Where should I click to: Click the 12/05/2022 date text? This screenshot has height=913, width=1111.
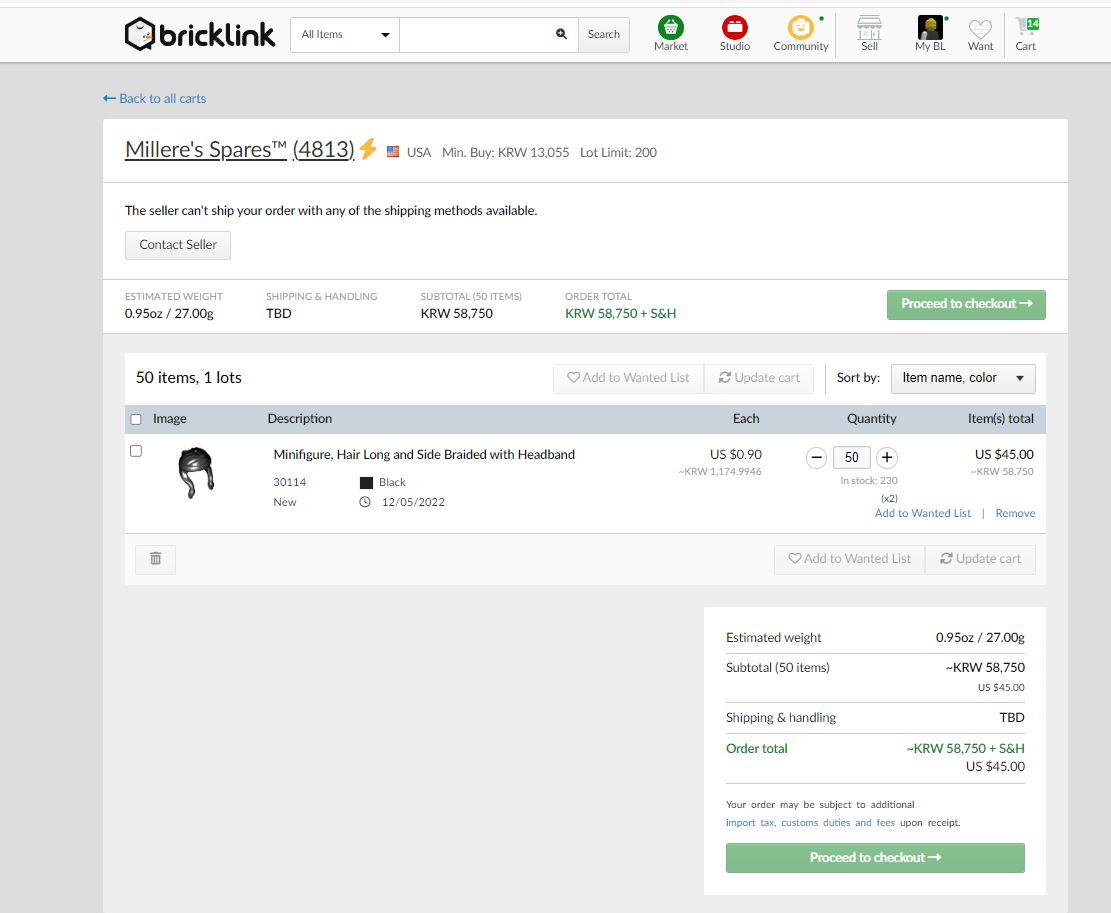413,502
